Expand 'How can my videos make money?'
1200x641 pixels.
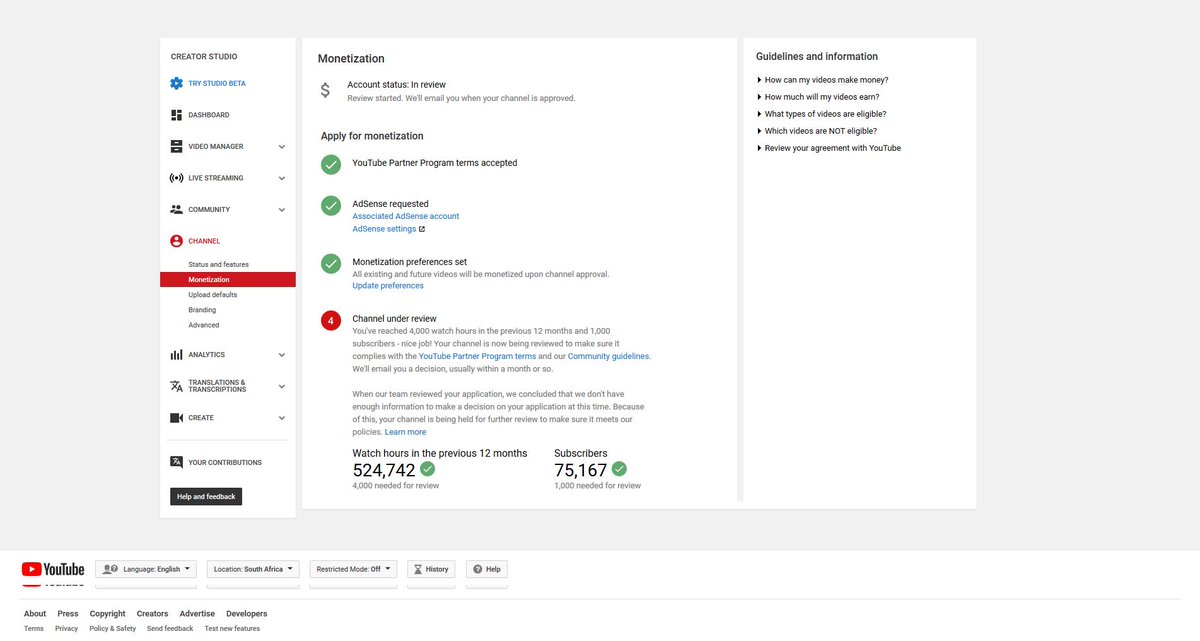point(823,80)
